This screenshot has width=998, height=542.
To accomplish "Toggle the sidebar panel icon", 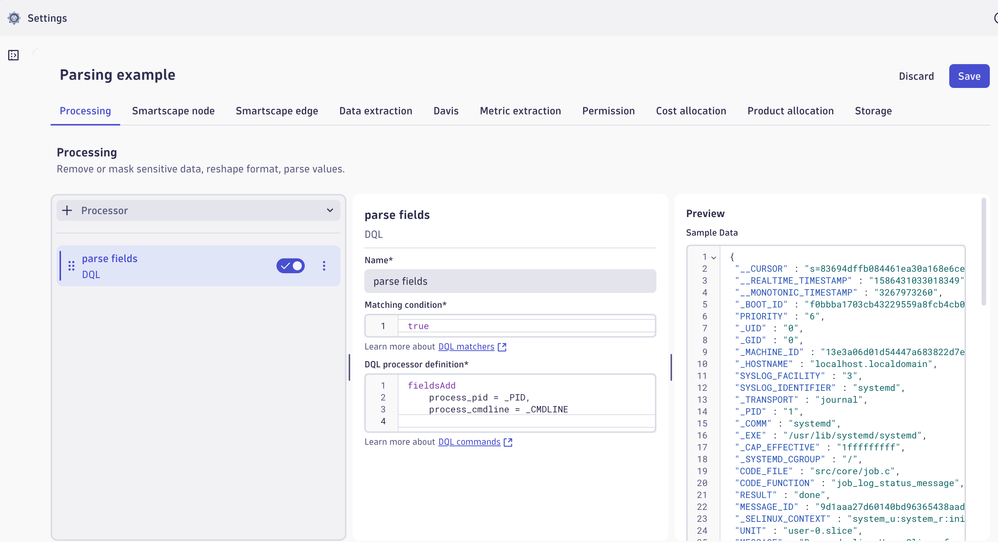I will [x=13, y=55].
